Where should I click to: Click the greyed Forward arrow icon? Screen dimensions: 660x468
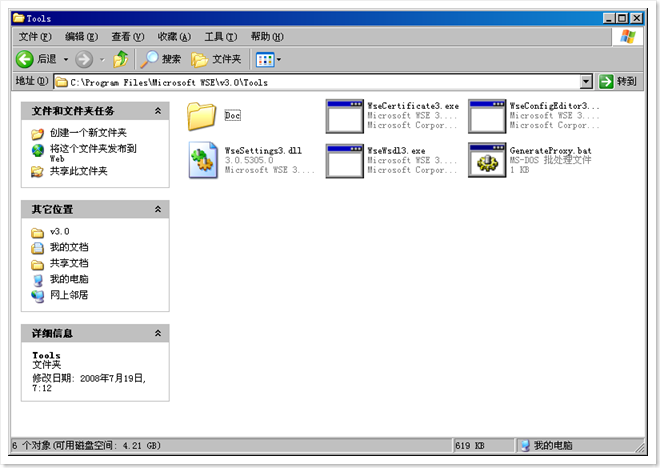84,59
